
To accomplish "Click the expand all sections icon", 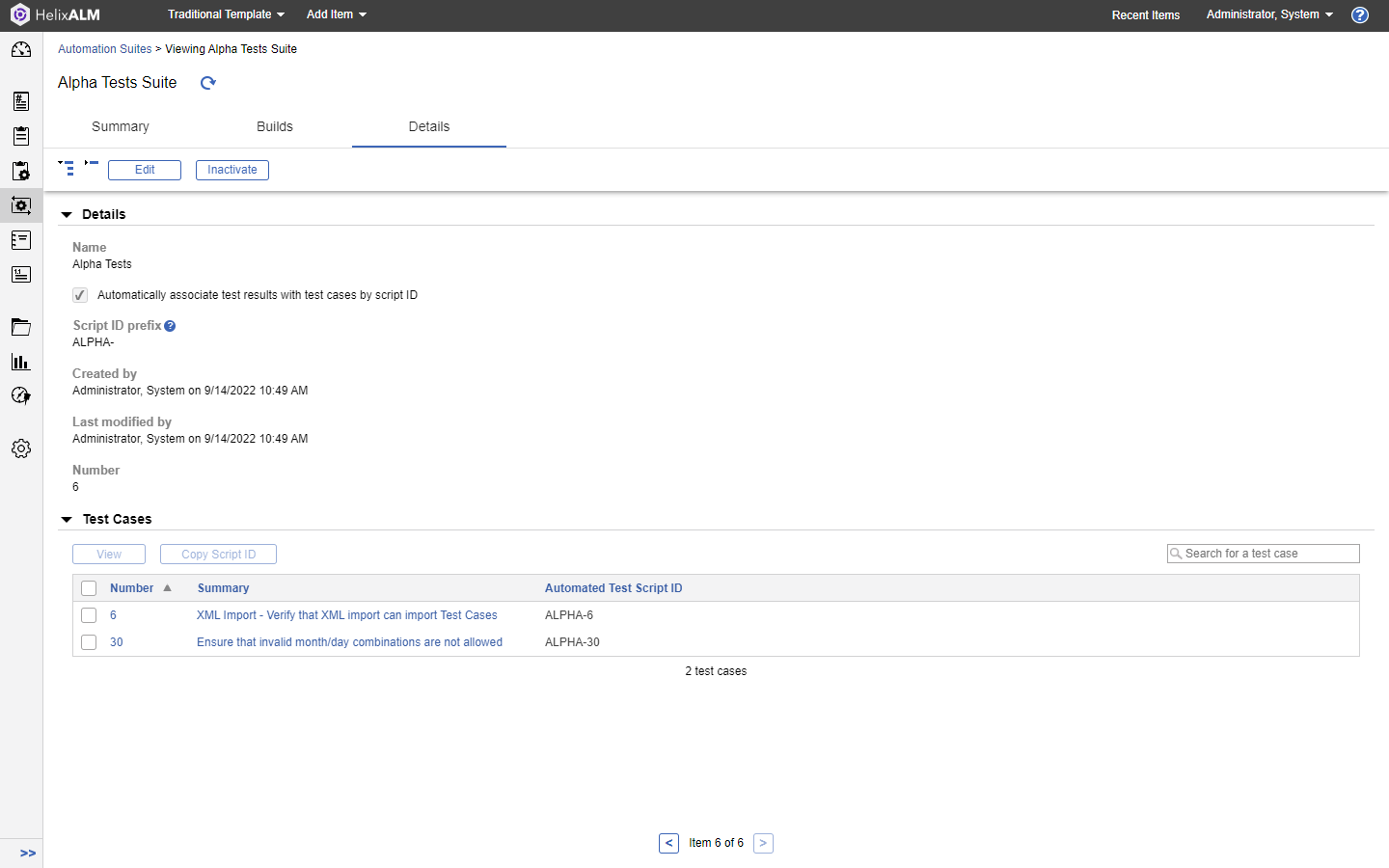I will click(66, 168).
